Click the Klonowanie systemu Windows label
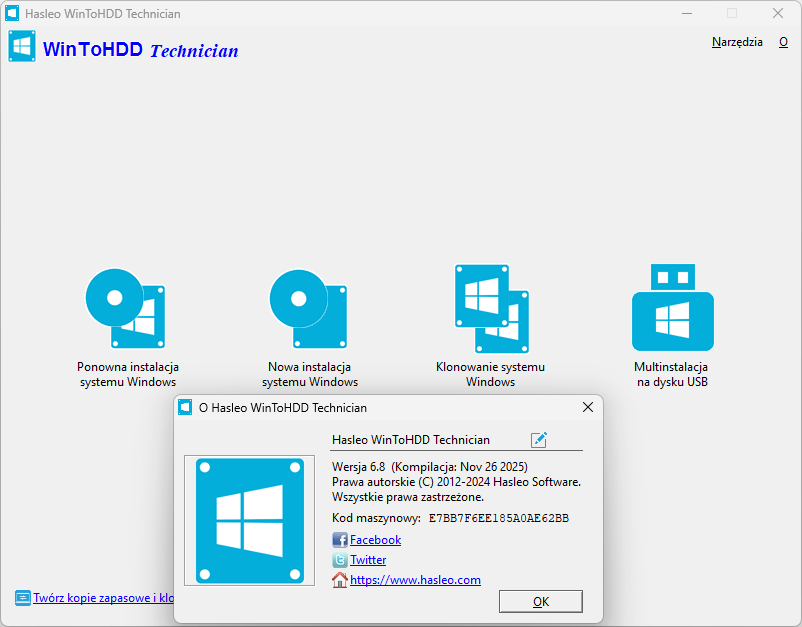This screenshot has width=802, height=627. click(491, 374)
